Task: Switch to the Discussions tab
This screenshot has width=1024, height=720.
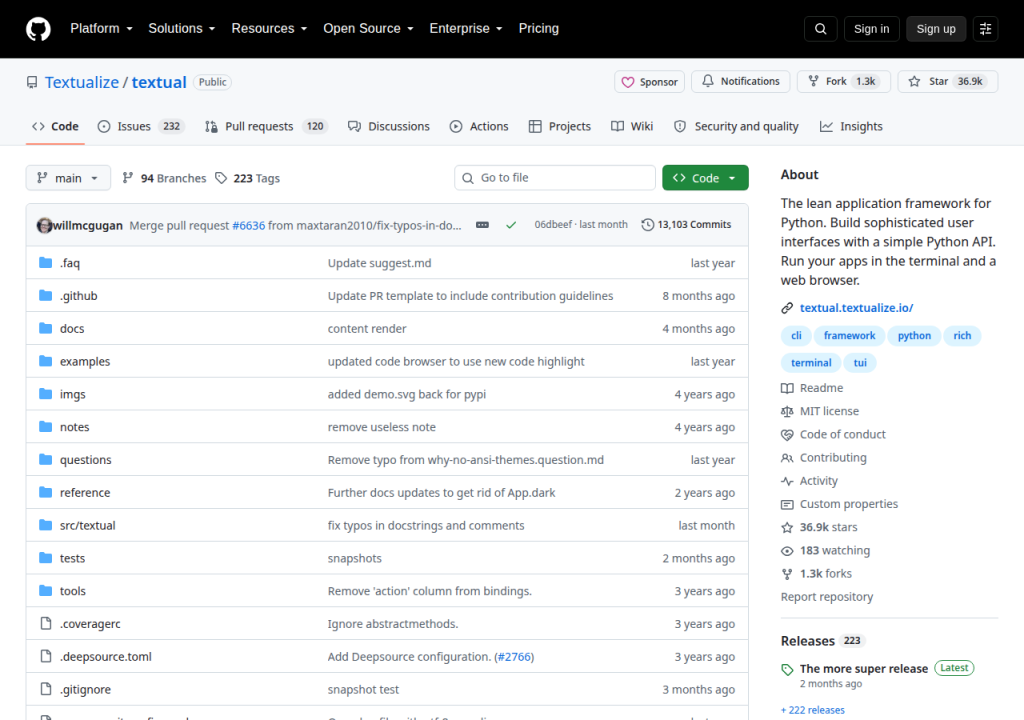Action: (x=389, y=126)
